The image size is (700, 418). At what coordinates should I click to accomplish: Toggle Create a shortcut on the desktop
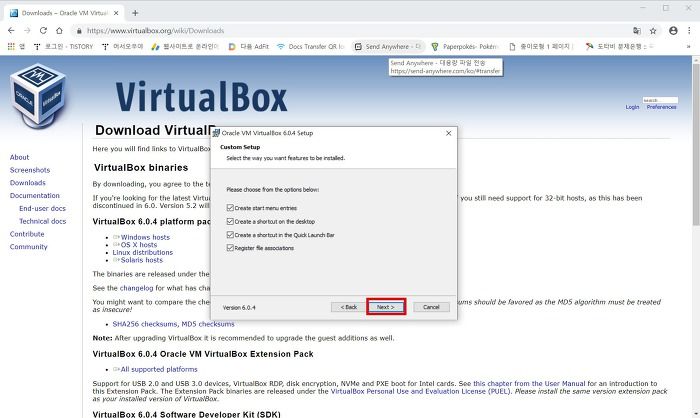click(230, 221)
